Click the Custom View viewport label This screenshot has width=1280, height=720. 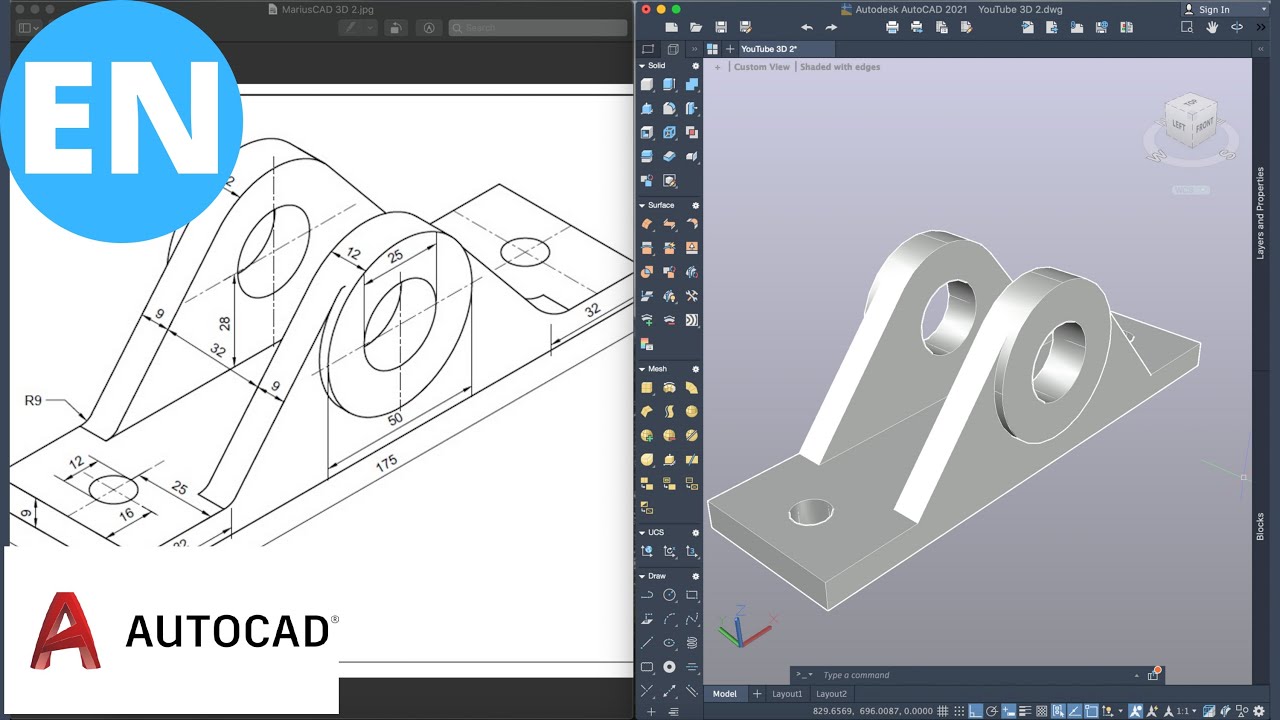(762, 67)
